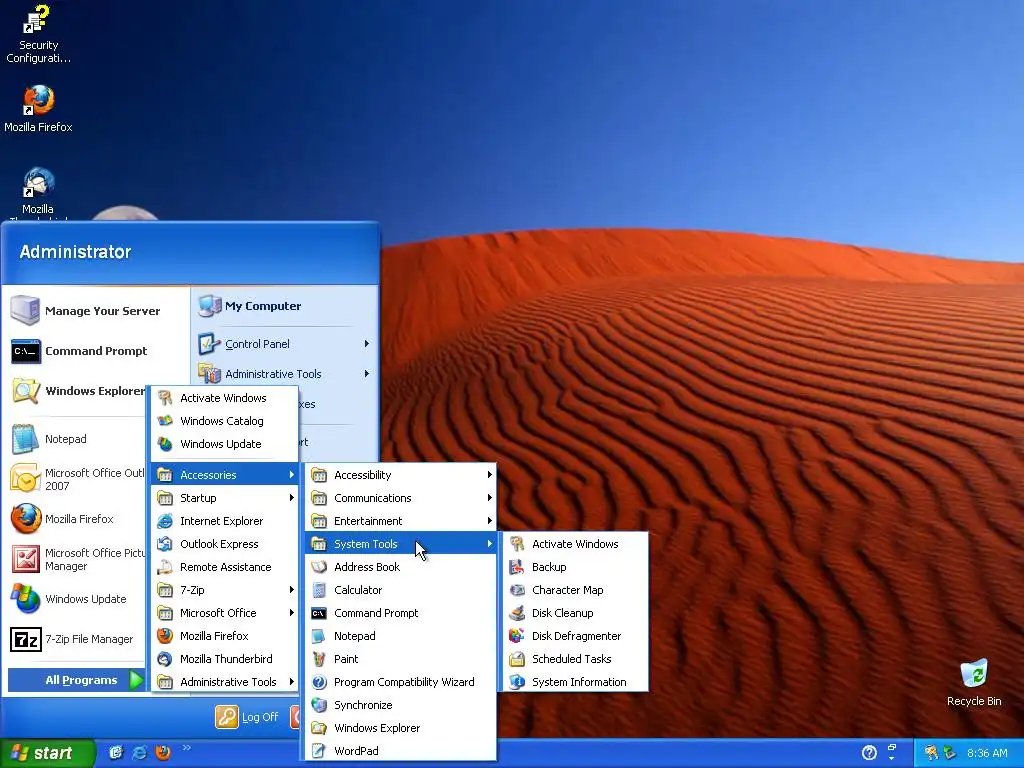
Task: Launch Disk Cleanup from System Tools
Action: point(575,613)
